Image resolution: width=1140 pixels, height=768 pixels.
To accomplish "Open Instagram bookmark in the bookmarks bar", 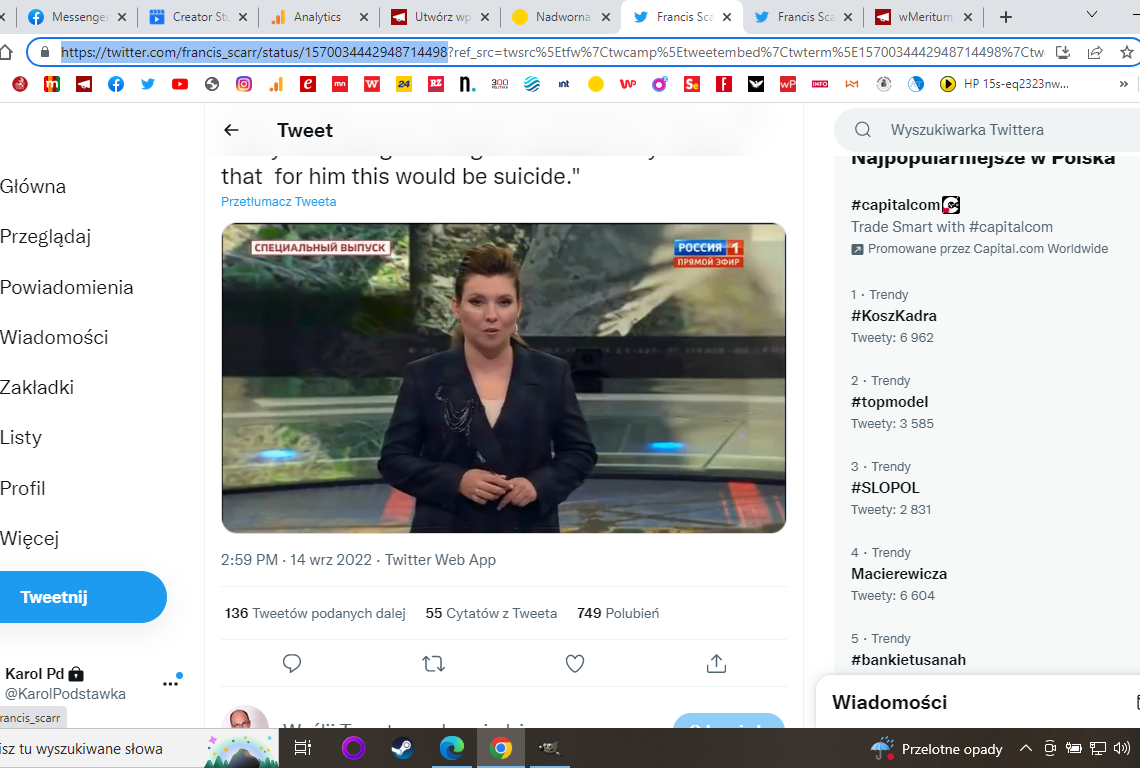I will point(244,85).
